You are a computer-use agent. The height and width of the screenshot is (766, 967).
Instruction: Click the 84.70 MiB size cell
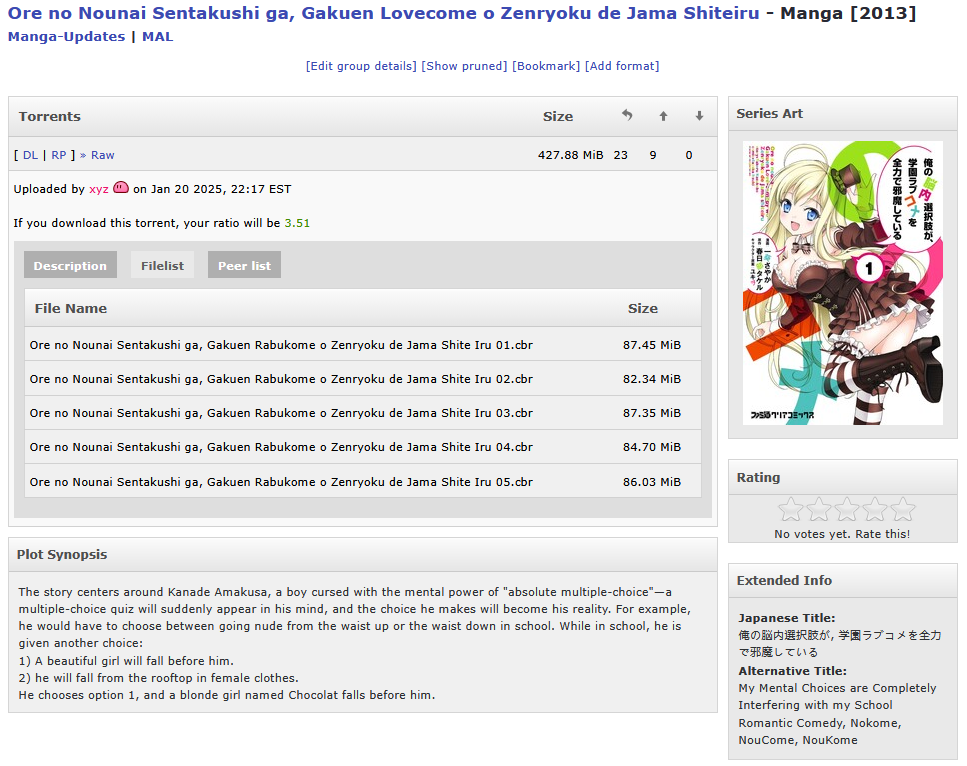pyautogui.click(x=652, y=447)
